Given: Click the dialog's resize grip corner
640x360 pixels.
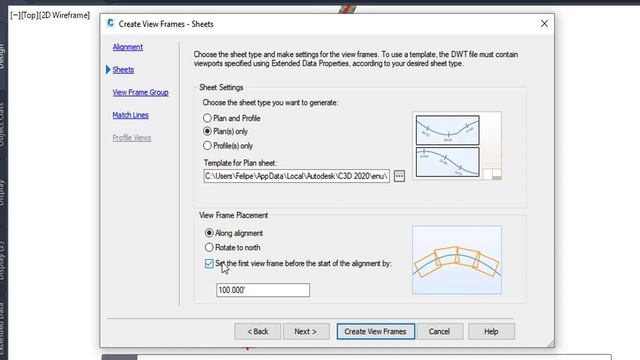Looking at the screenshot, I should point(550,344).
